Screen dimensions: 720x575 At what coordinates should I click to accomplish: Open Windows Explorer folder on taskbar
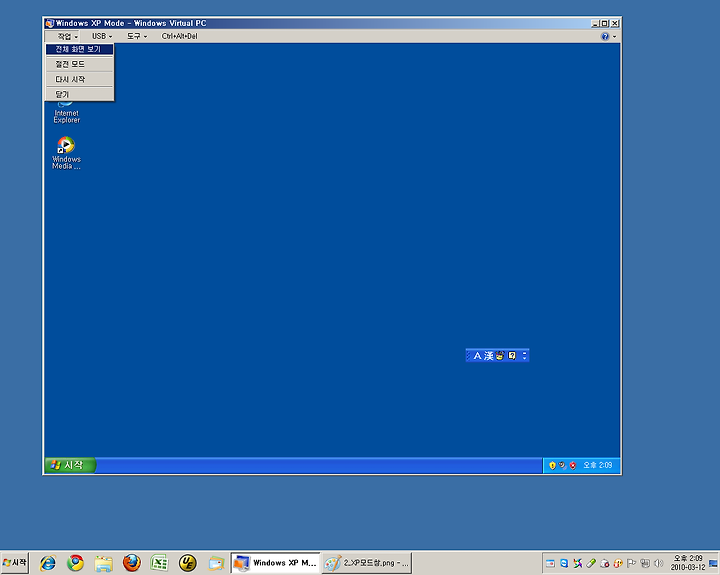point(104,563)
